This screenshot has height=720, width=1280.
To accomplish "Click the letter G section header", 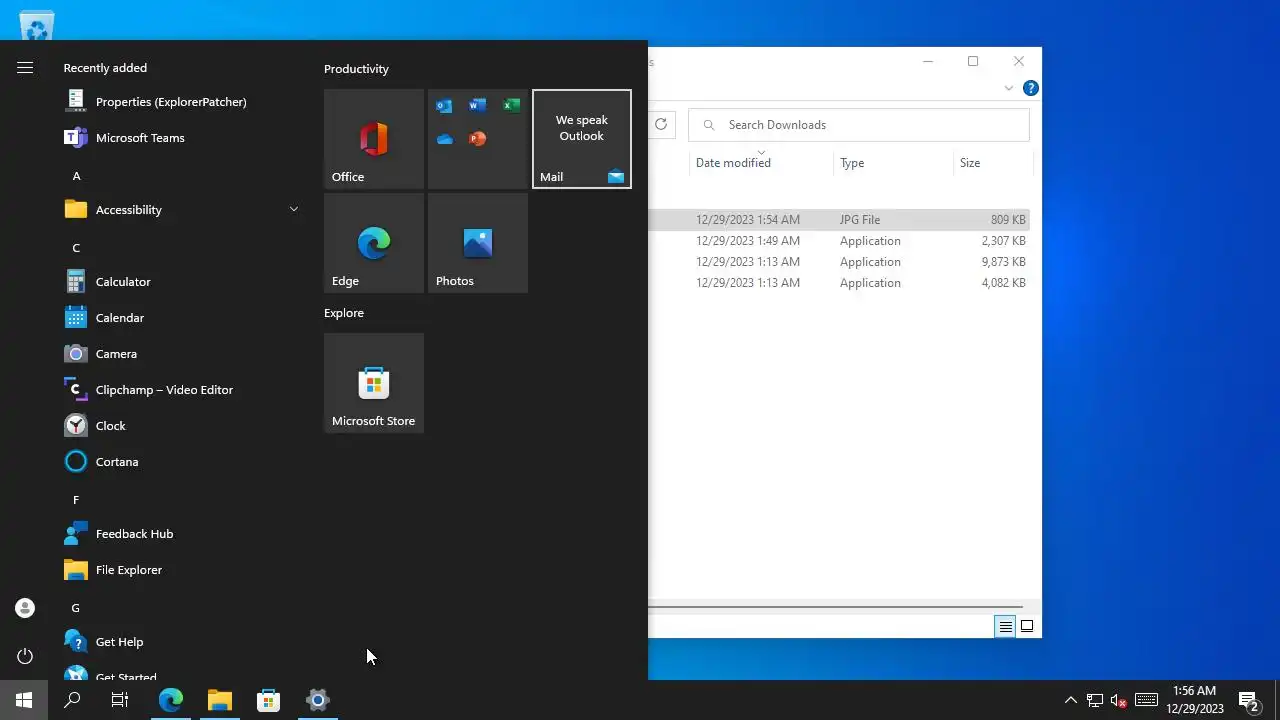I will click(x=76, y=607).
